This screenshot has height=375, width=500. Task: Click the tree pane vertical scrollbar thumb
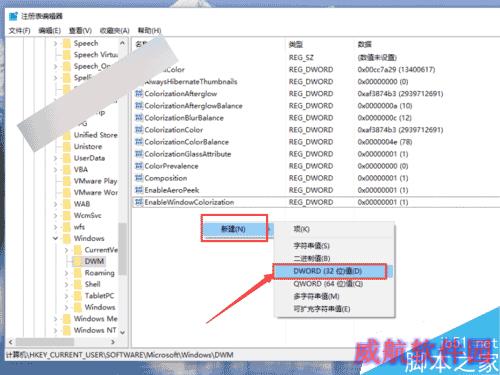pos(122,249)
